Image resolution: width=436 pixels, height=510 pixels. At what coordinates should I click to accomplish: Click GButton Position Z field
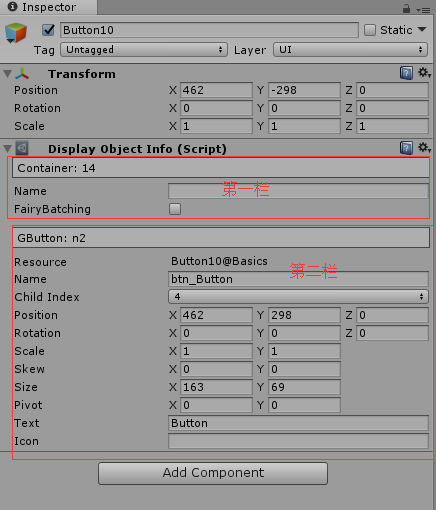pos(392,315)
